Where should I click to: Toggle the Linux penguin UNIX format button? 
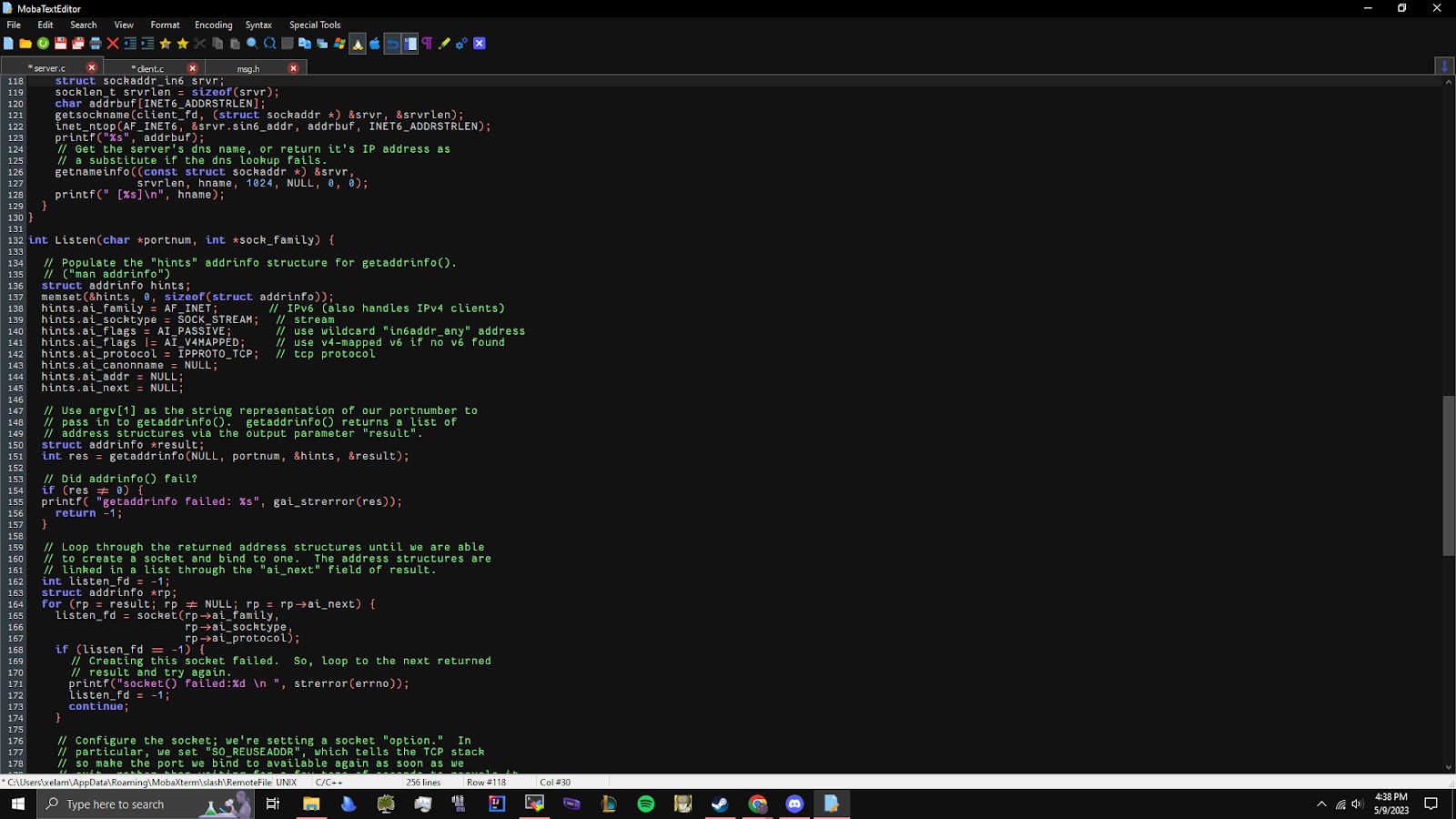(358, 44)
